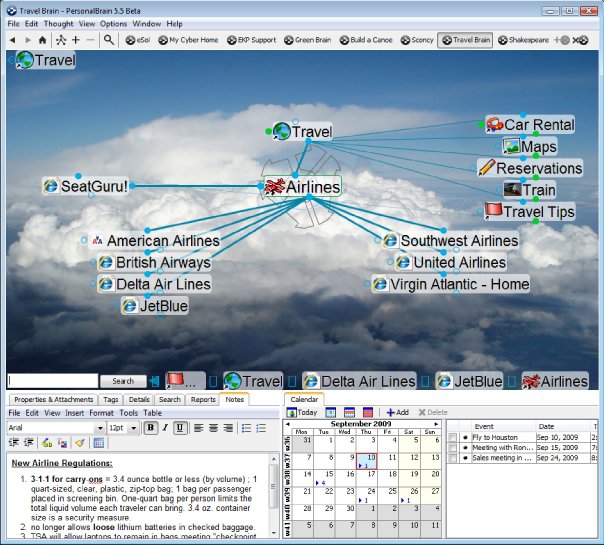Insert numbered list in notes

261,428
